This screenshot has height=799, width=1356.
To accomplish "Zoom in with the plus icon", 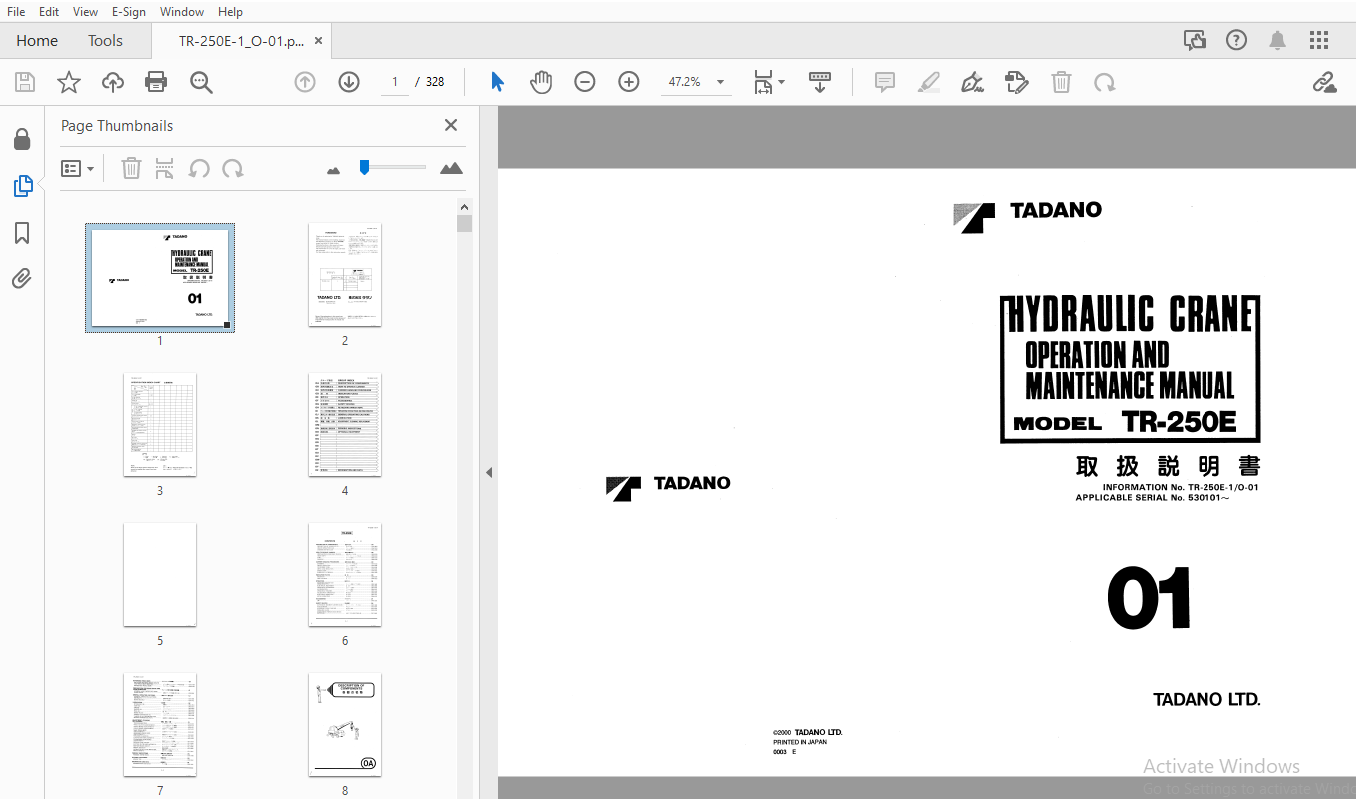I will [629, 82].
